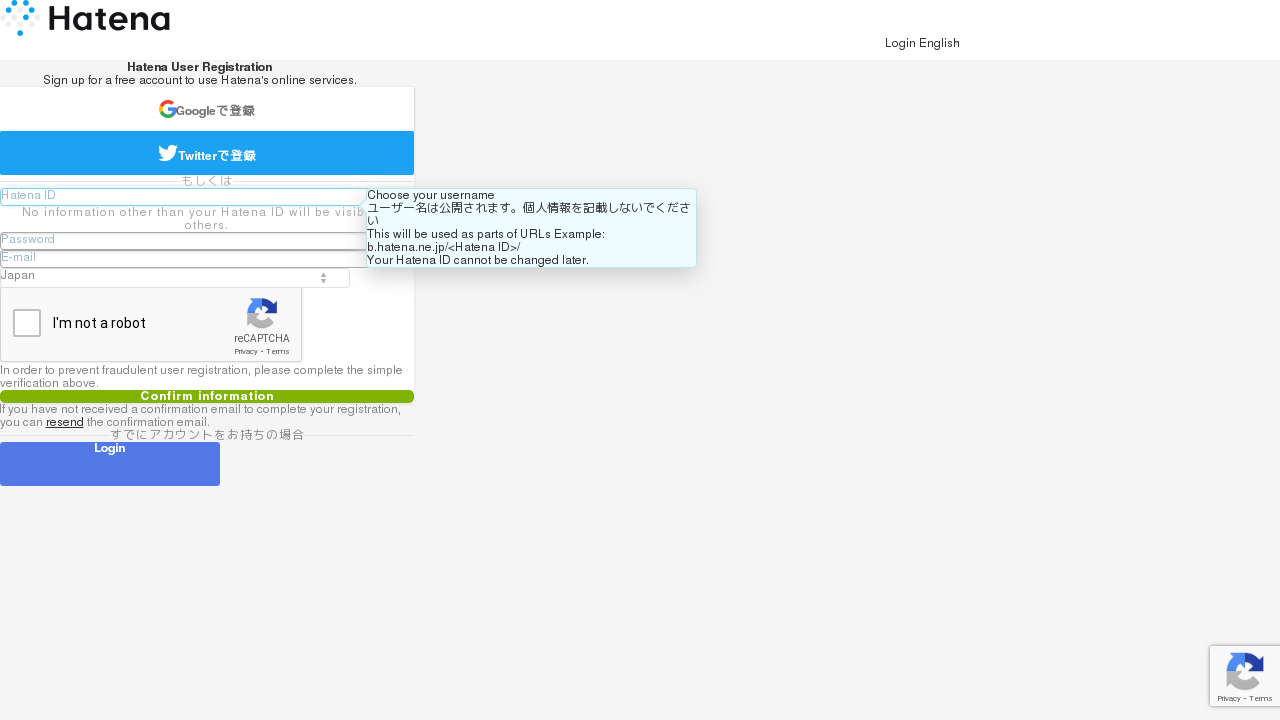Check the I'm not a robot box
The image size is (1280, 720).
27,323
